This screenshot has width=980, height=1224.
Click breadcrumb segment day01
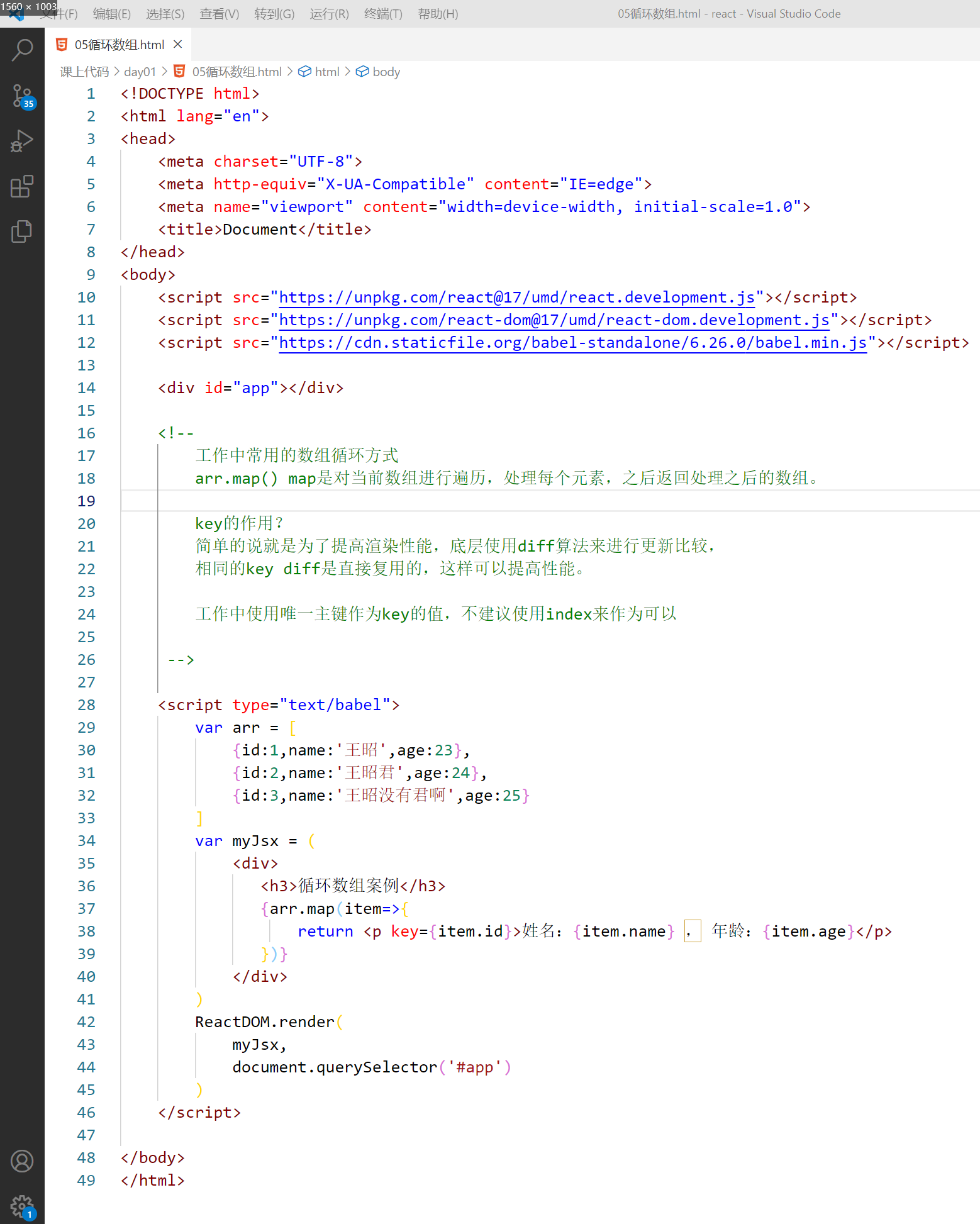(x=140, y=72)
